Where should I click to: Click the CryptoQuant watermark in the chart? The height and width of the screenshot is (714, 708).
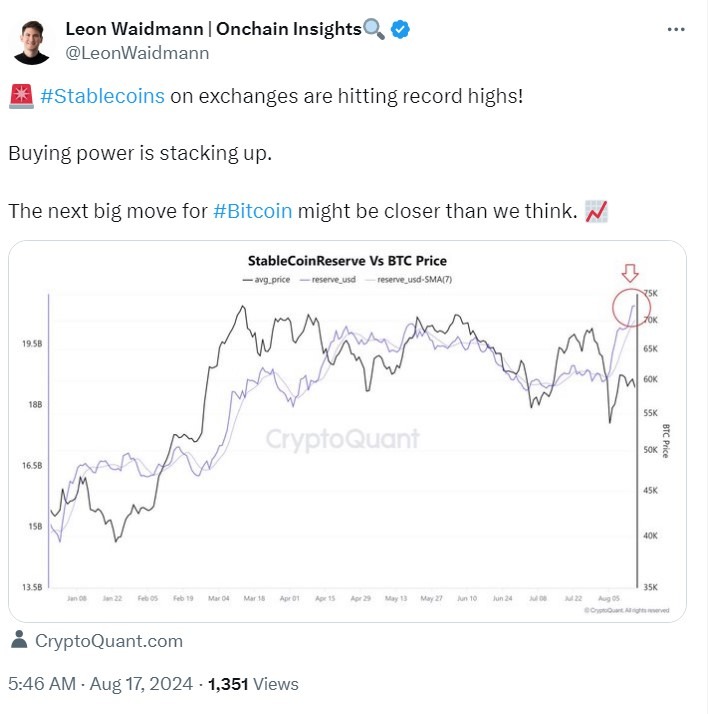pos(343,438)
